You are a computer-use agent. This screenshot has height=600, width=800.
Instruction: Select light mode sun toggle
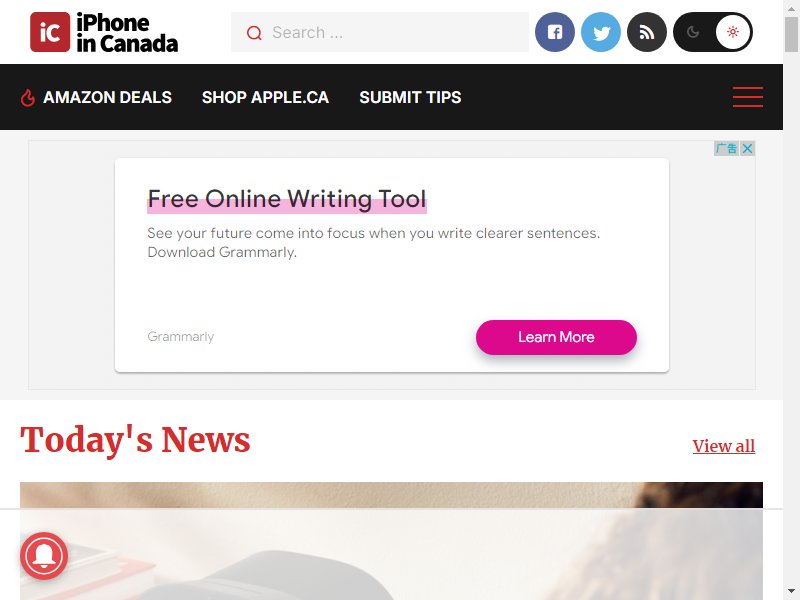point(733,32)
